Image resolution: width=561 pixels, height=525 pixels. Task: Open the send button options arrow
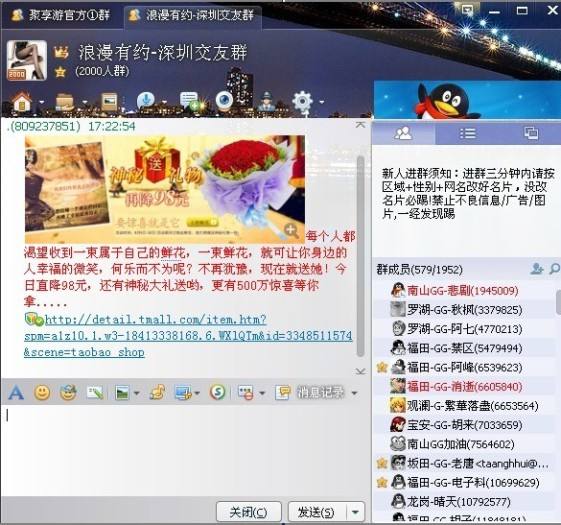pos(356,512)
